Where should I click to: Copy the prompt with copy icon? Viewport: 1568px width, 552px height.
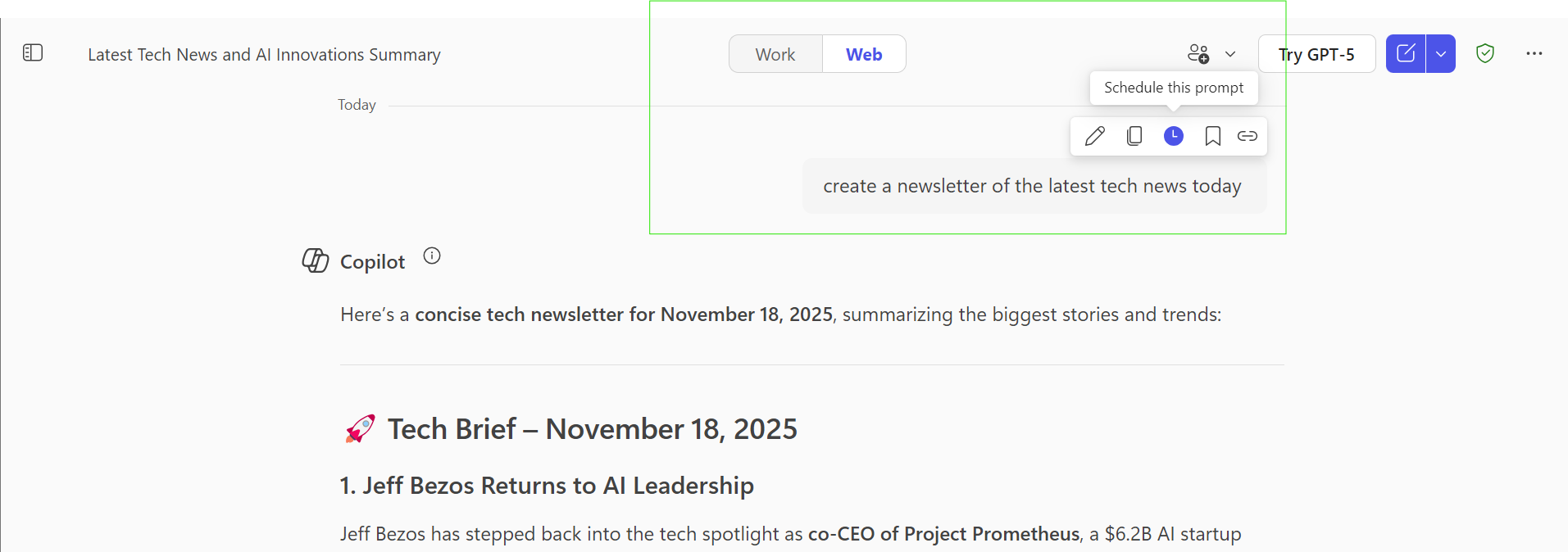coord(1134,136)
